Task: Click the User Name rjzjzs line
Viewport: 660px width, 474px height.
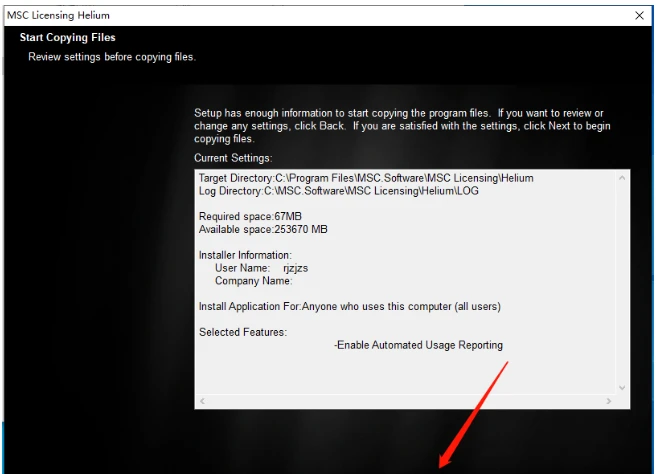Action: point(261,268)
